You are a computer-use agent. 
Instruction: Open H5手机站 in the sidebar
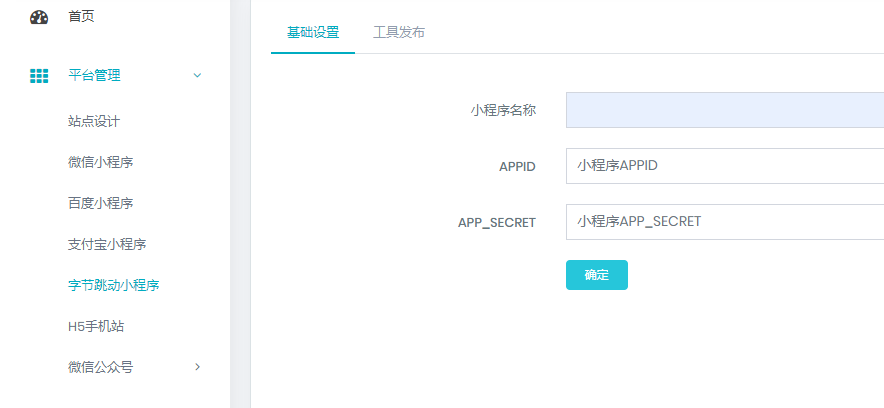tap(96, 326)
